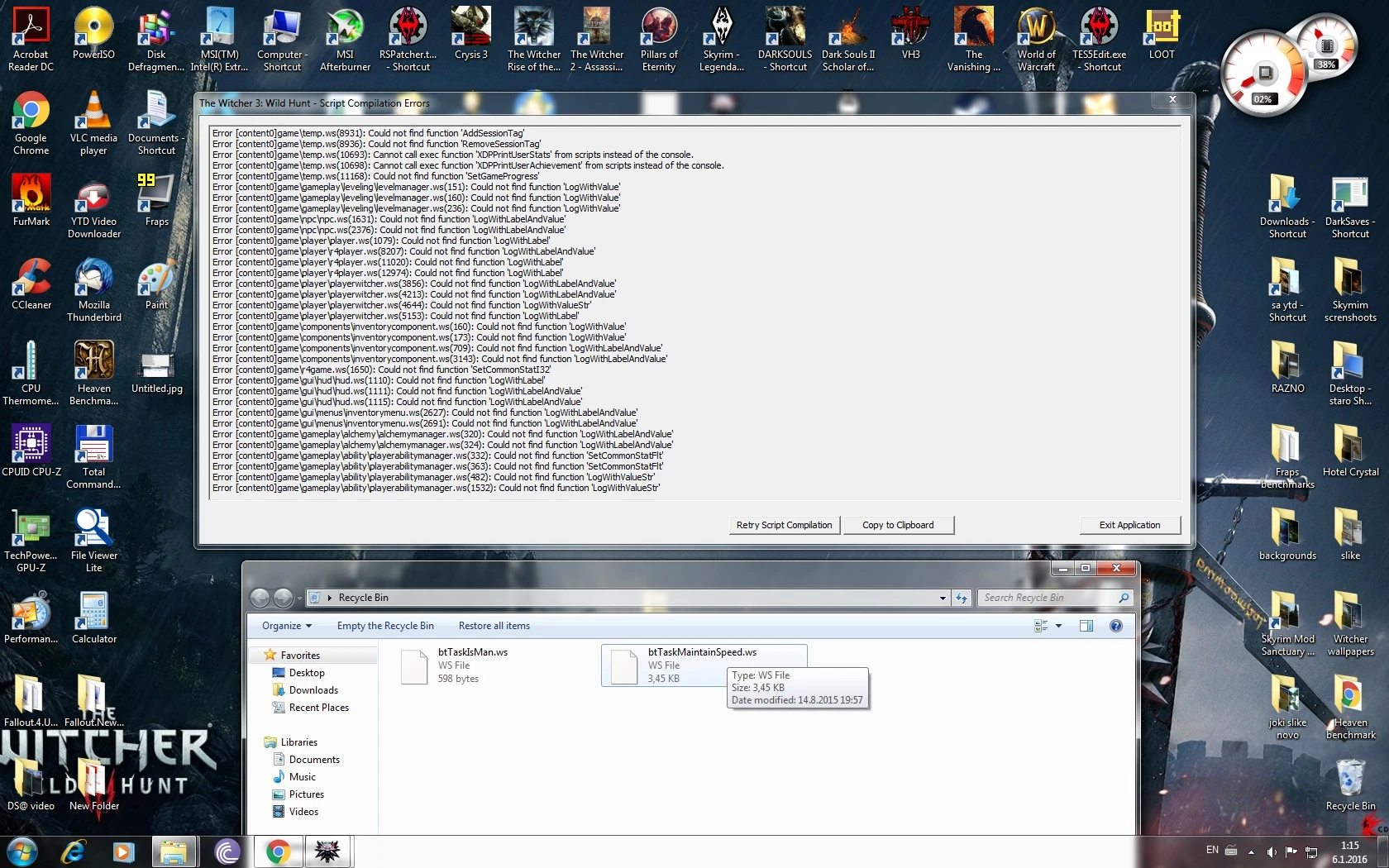Open the Organize dropdown menu
Viewport: 1389px width, 868px height.
coord(287,626)
